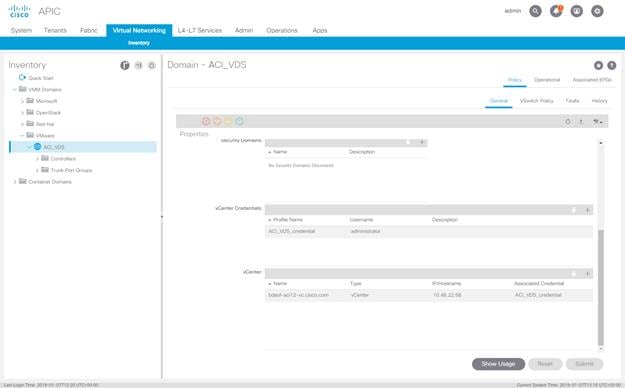Click the third Inventory panel icon
Screen dimensions: 625x388
tap(152, 65)
